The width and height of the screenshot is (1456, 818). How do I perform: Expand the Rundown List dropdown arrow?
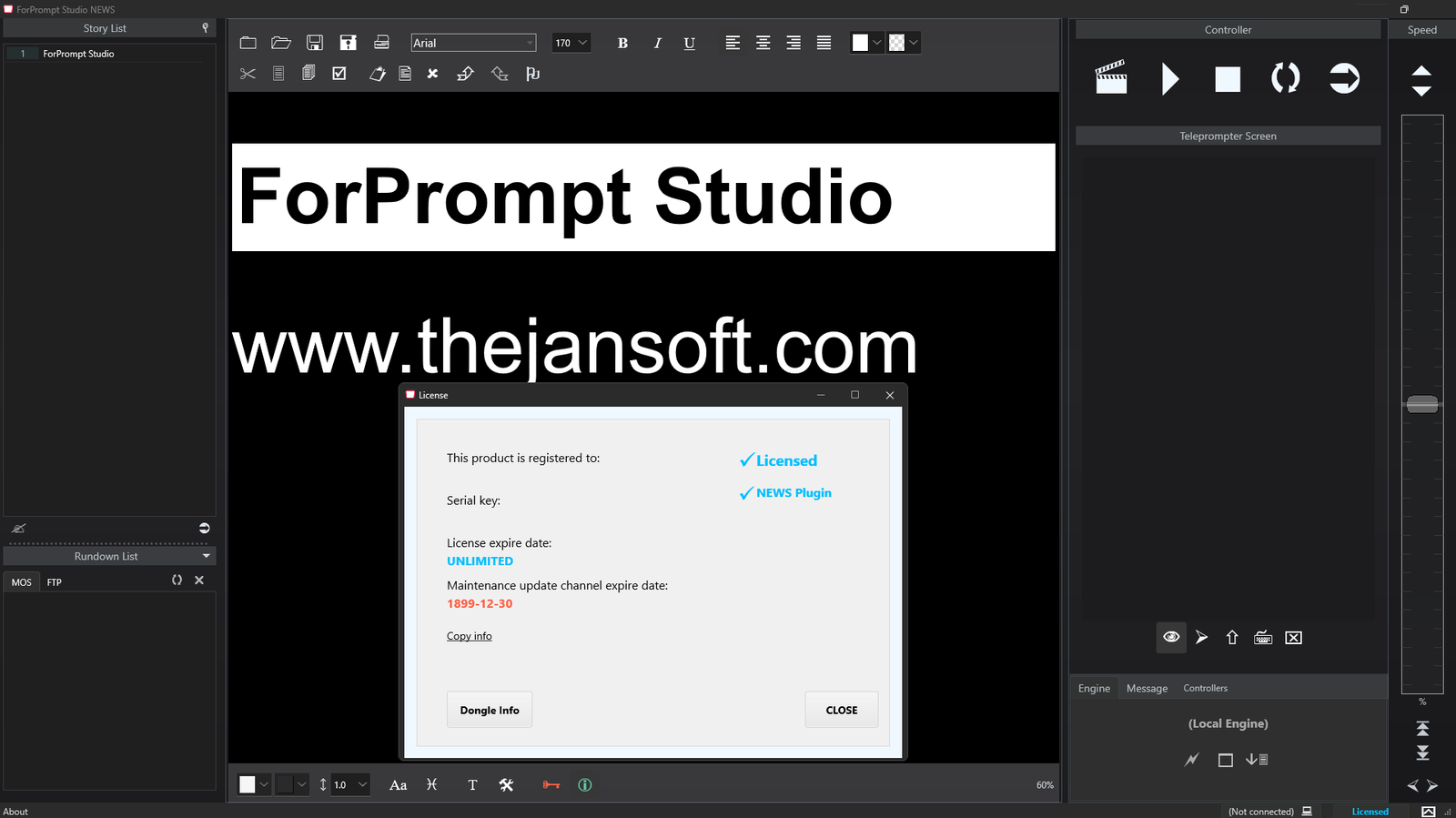[x=207, y=556]
